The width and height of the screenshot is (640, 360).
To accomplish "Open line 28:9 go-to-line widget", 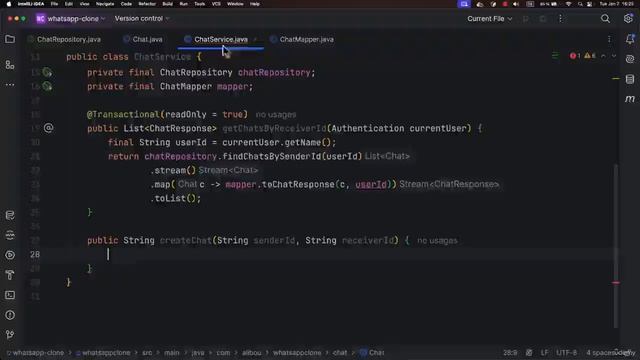I will point(510,353).
